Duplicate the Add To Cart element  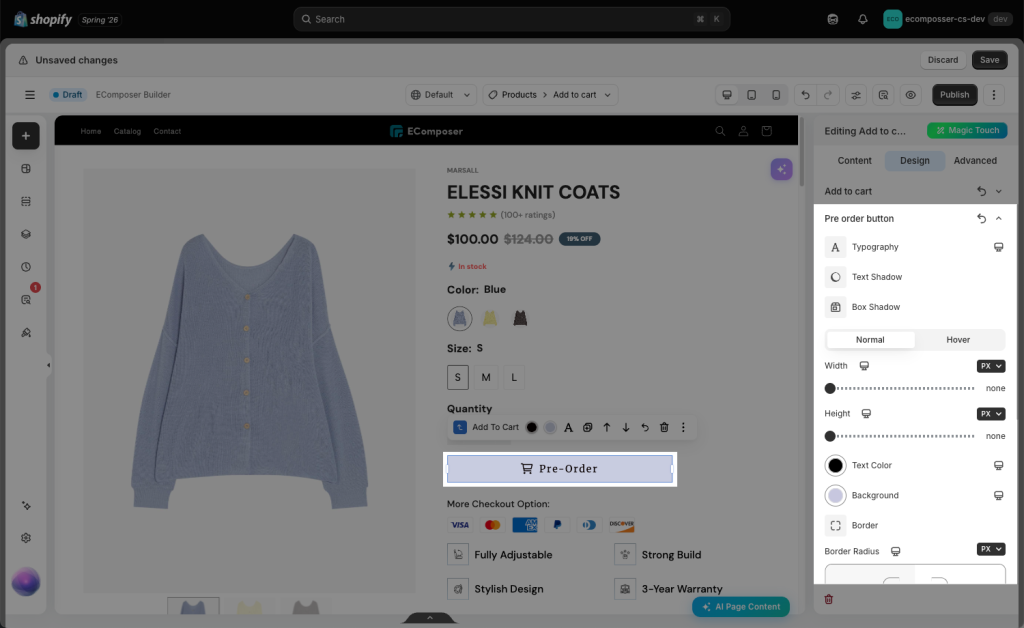click(587, 428)
